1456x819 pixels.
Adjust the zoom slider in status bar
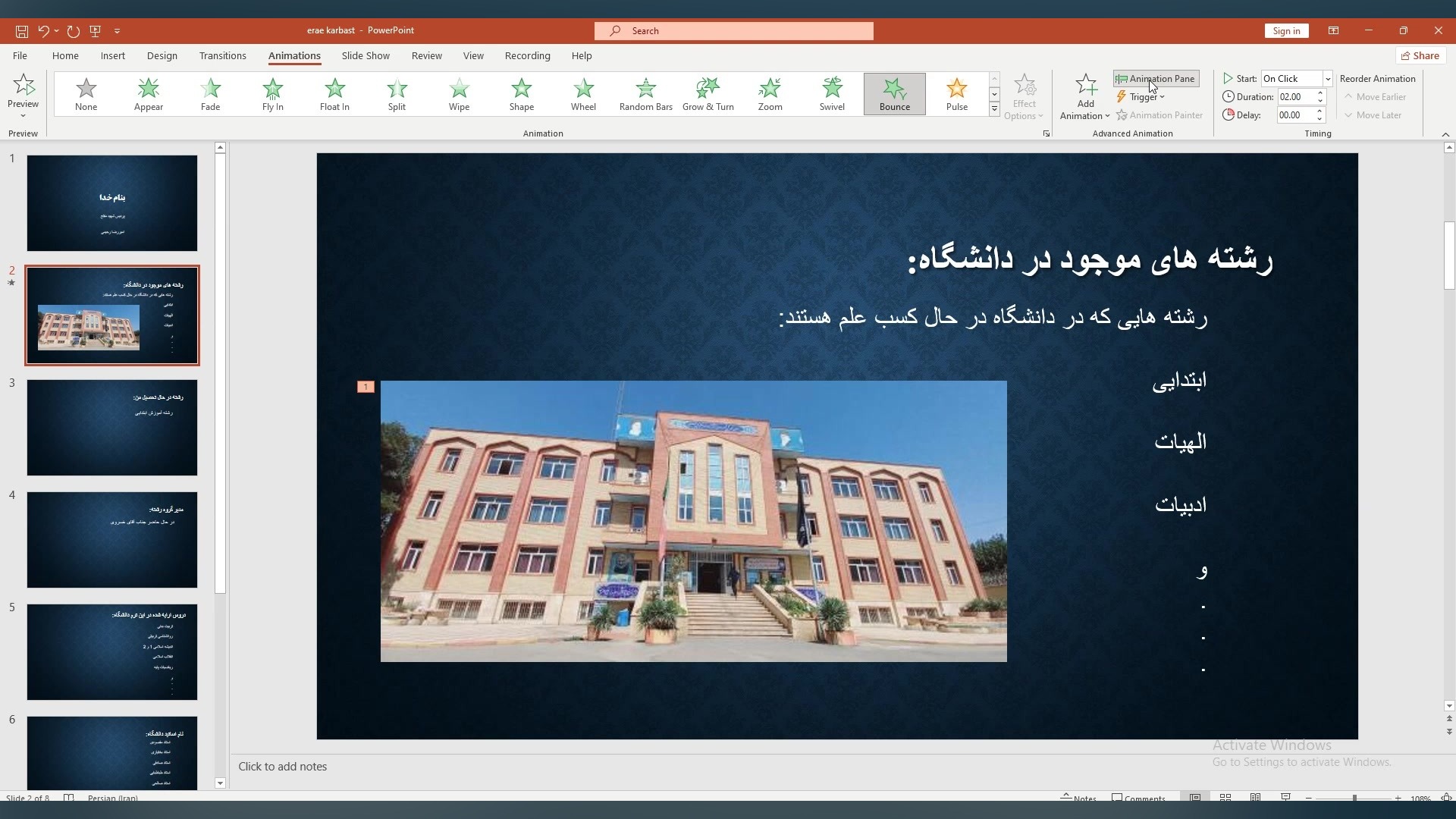[1354, 798]
